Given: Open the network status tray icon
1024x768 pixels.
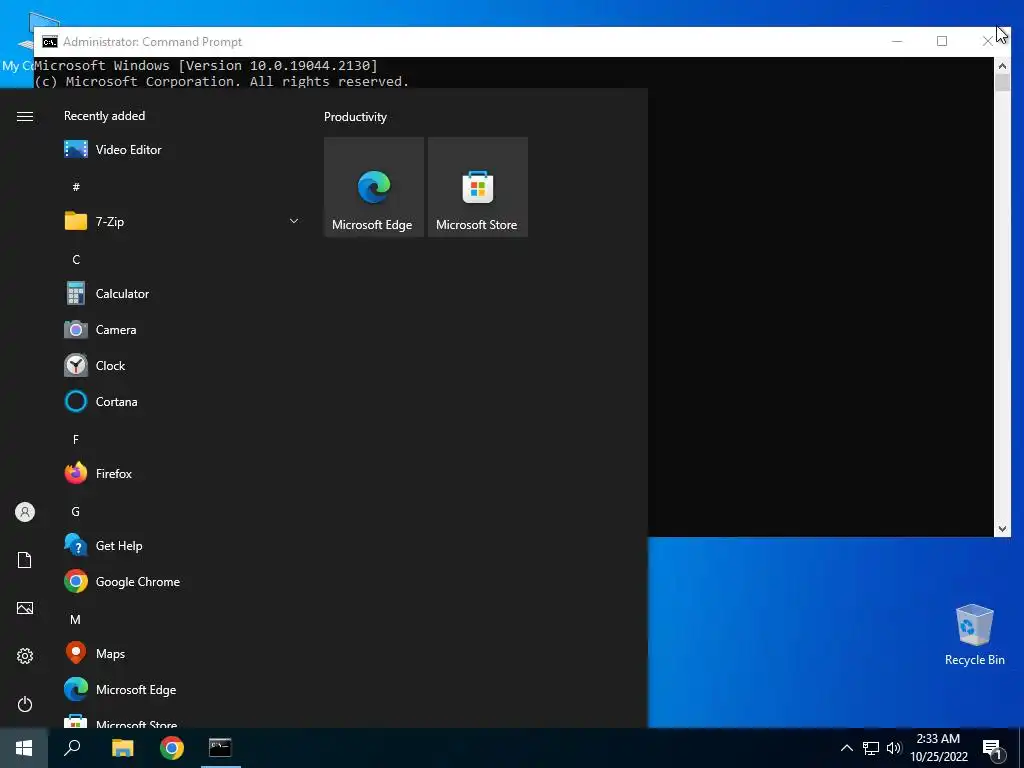Looking at the screenshot, I should click(871, 748).
